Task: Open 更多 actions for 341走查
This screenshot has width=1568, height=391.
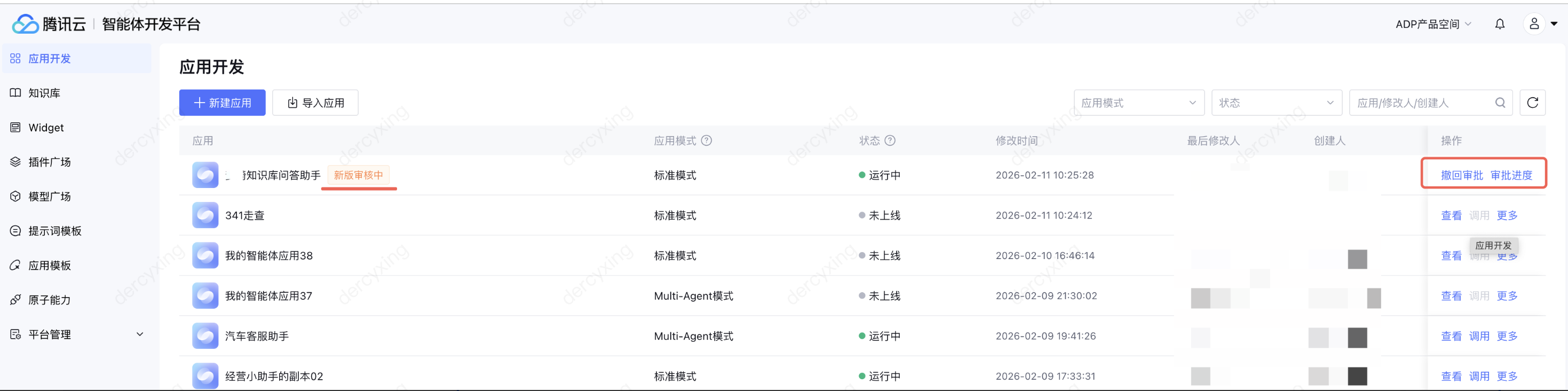Action: [1507, 216]
